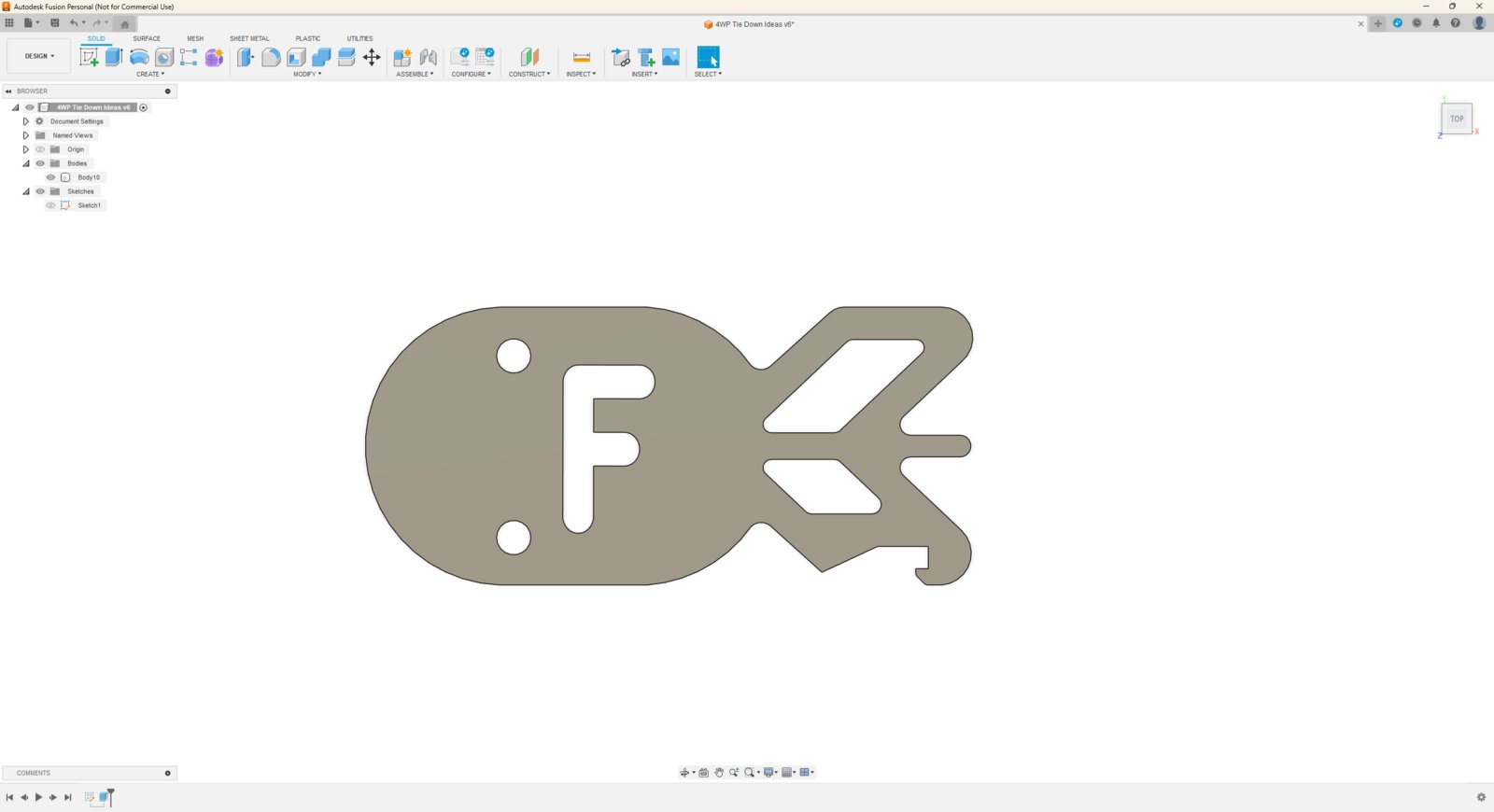This screenshot has height=812, width=1494.
Task: Hide the Sketches folder using eye icon
Action: 40,191
